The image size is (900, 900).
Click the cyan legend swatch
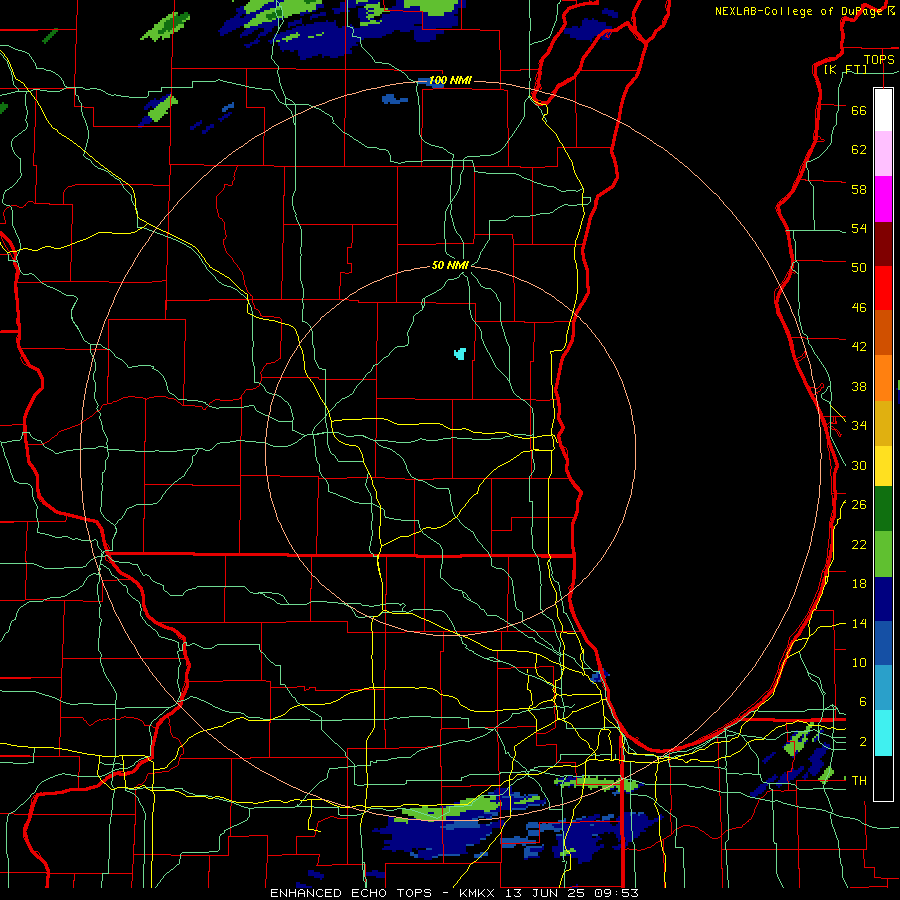click(x=883, y=733)
